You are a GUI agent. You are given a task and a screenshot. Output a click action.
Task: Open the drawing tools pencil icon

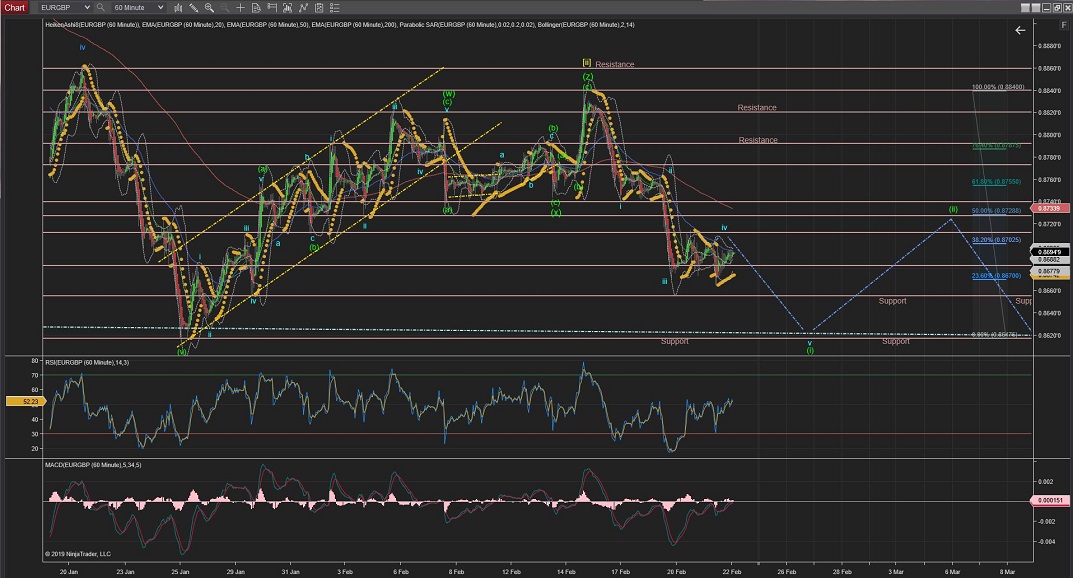[193, 8]
